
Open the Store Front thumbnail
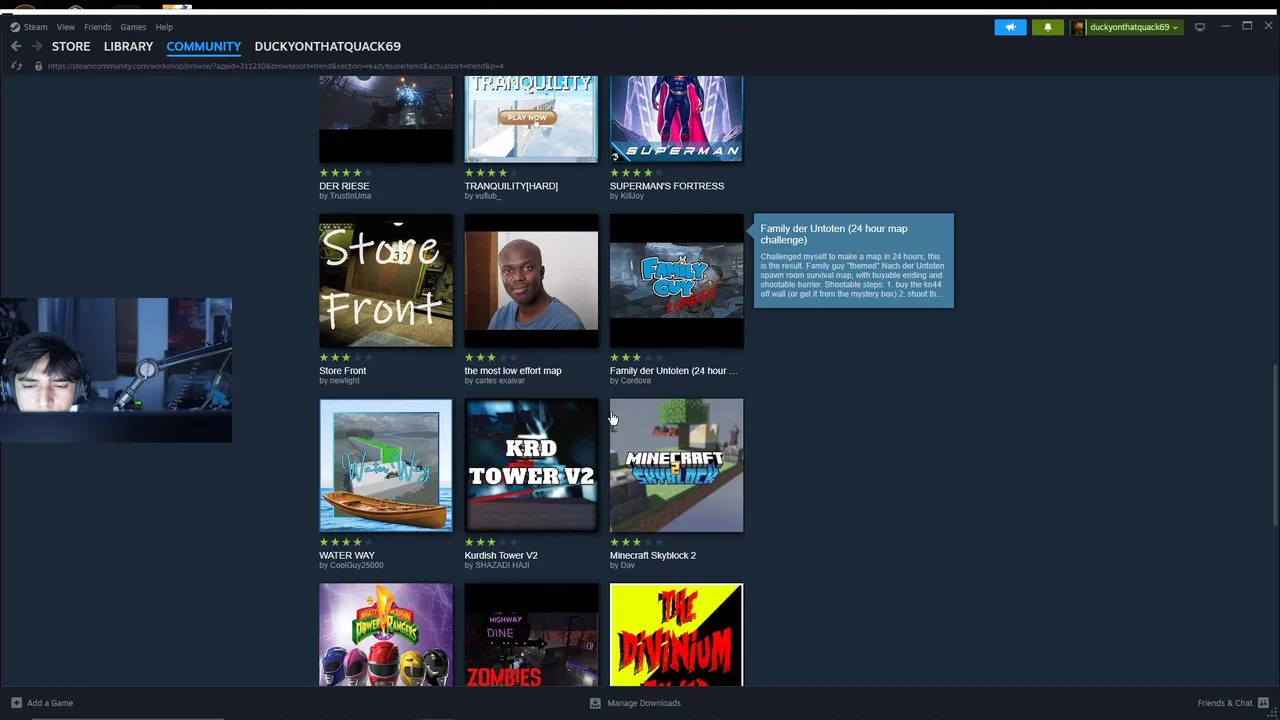[x=386, y=281]
